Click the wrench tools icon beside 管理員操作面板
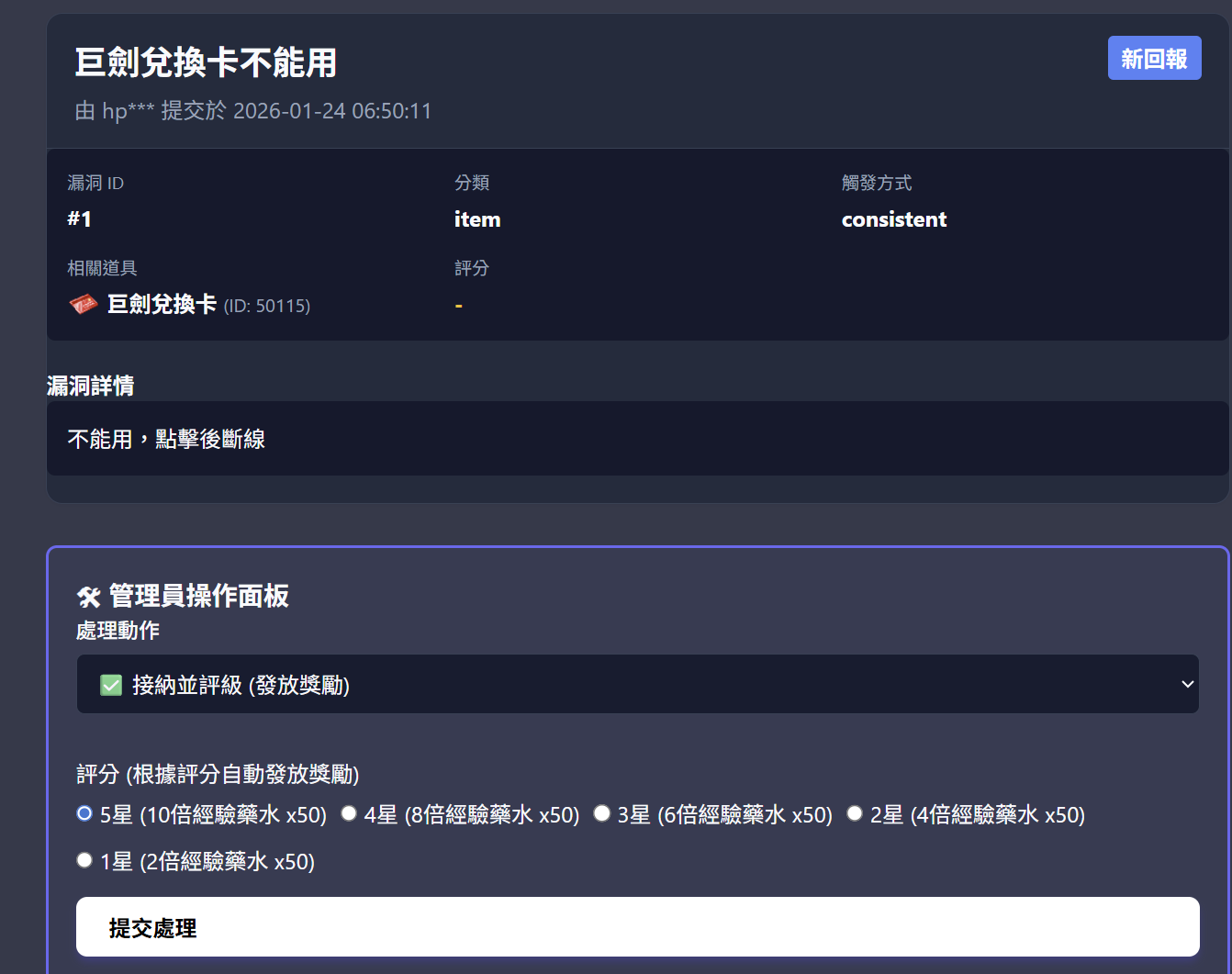This screenshot has height=974, width=1232. [89, 598]
